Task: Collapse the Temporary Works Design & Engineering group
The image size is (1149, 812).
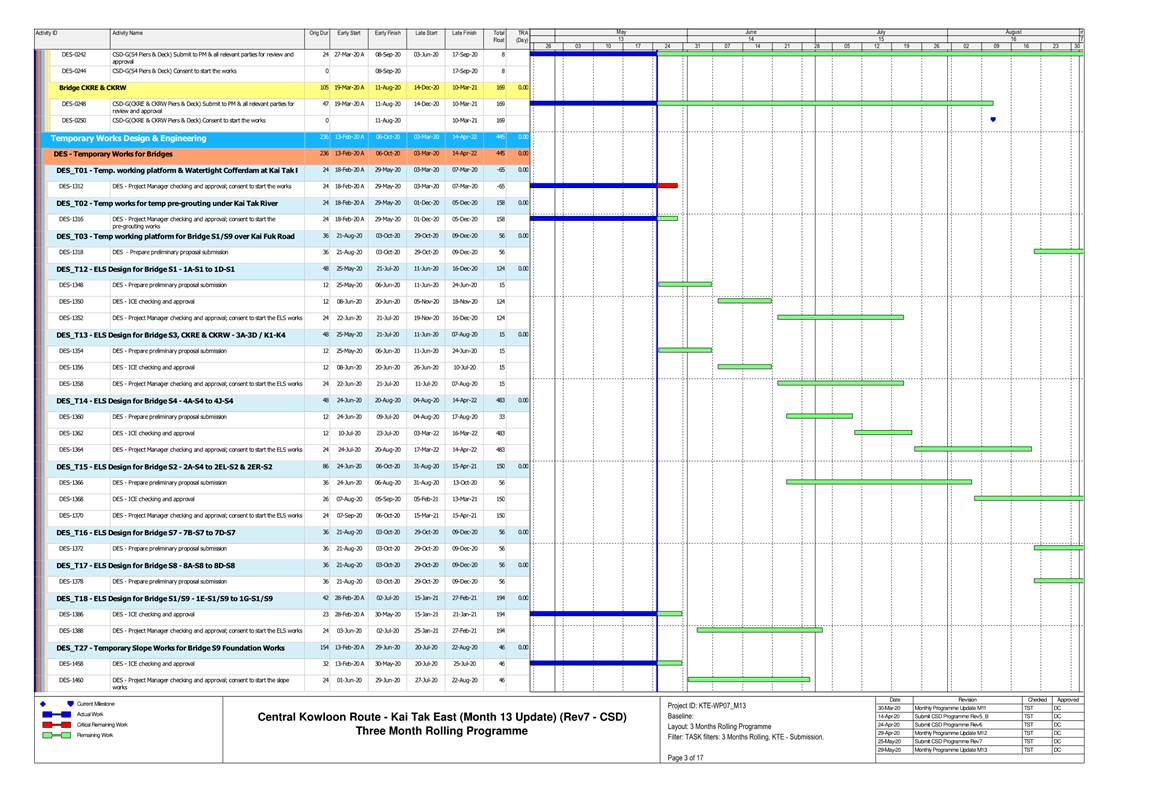Action: pyautogui.click(x=129, y=138)
